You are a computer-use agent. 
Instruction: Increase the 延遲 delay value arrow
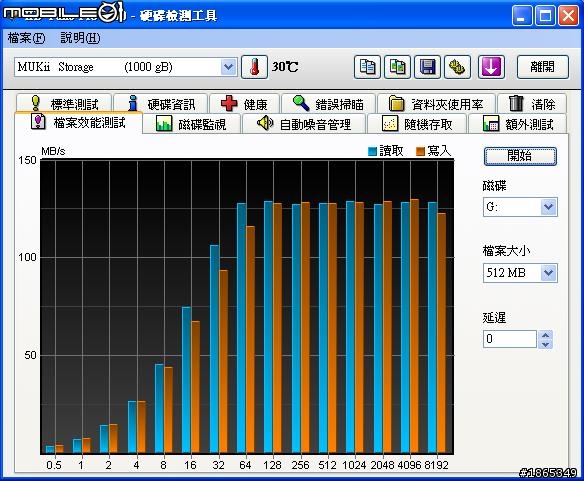click(545, 335)
